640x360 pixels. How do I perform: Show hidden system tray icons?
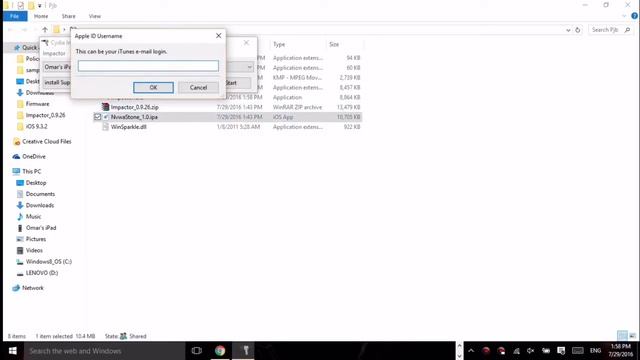coord(471,351)
